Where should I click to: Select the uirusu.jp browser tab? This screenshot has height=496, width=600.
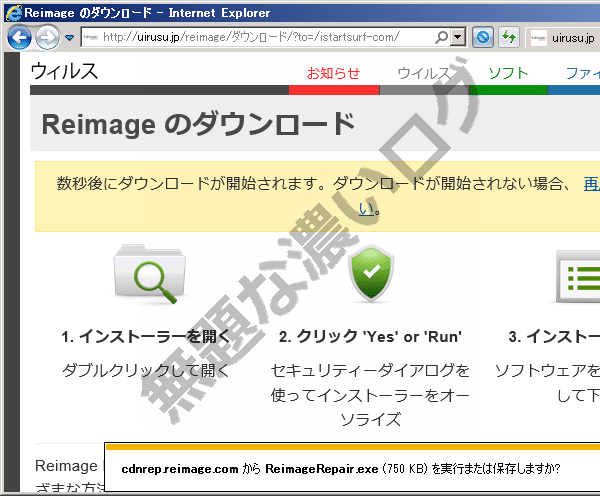click(x=562, y=38)
